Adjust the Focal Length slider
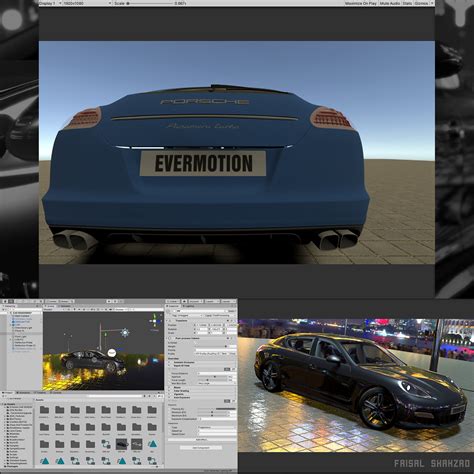Screen dimensions: 474x474 [212, 380]
